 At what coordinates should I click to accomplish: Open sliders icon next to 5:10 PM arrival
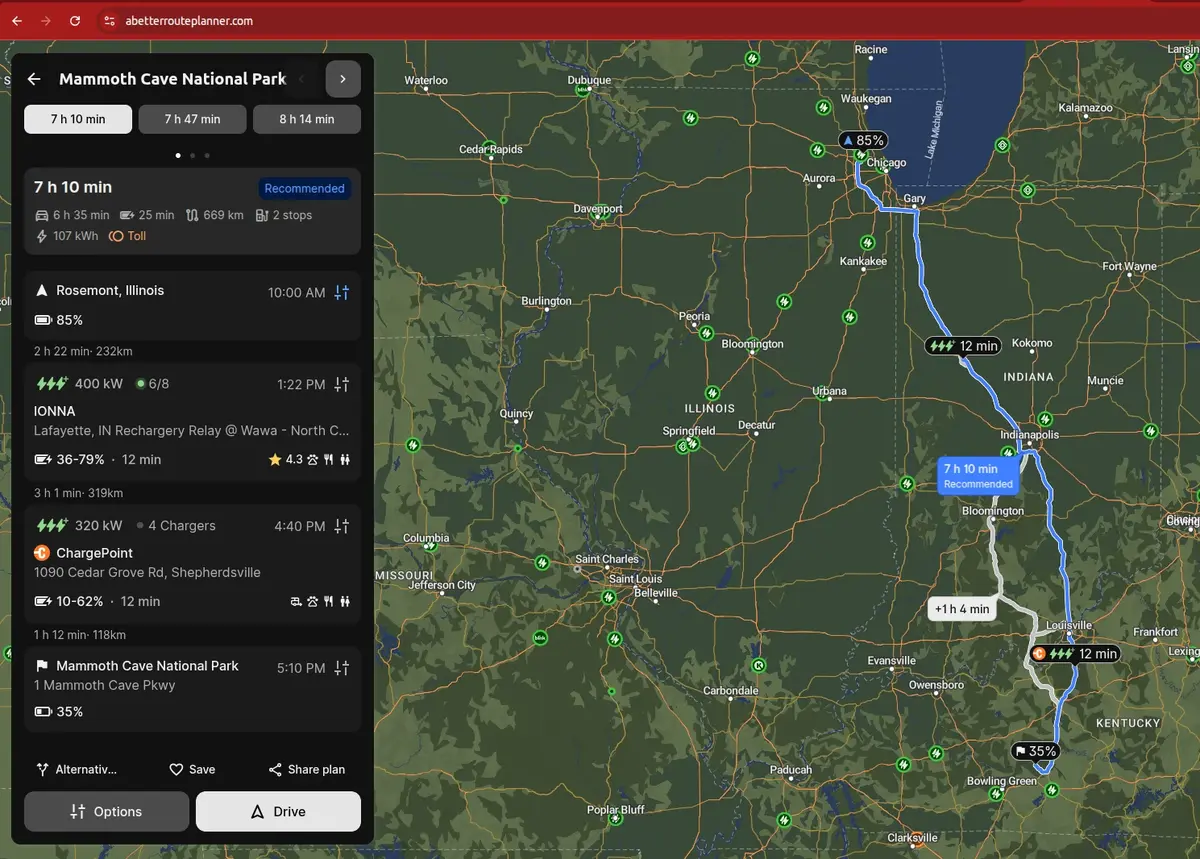(x=342, y=668)
